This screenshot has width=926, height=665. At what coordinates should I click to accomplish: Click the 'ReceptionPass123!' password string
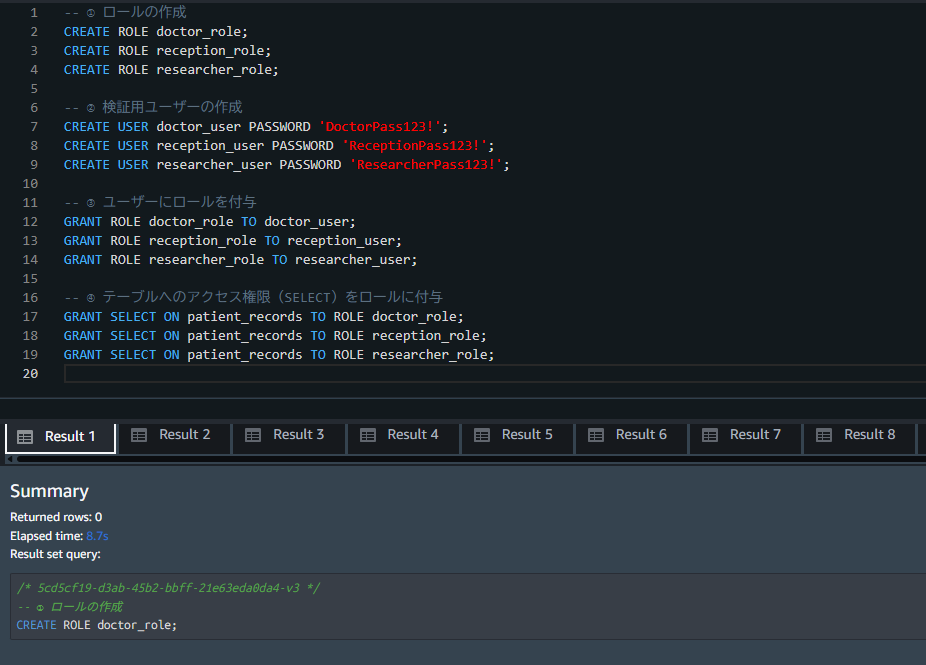coord(415,146)
